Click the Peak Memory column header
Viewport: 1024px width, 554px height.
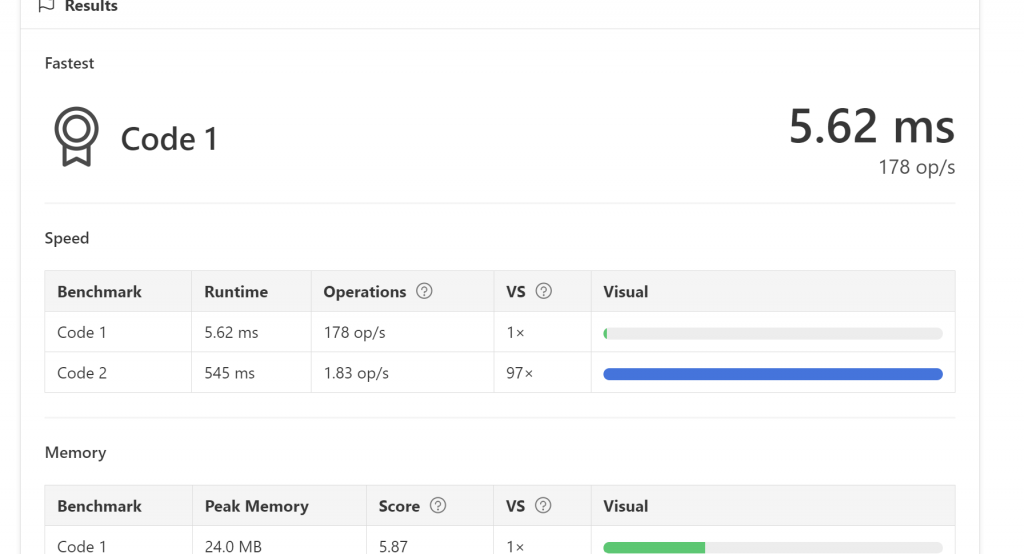click(256, 506)
